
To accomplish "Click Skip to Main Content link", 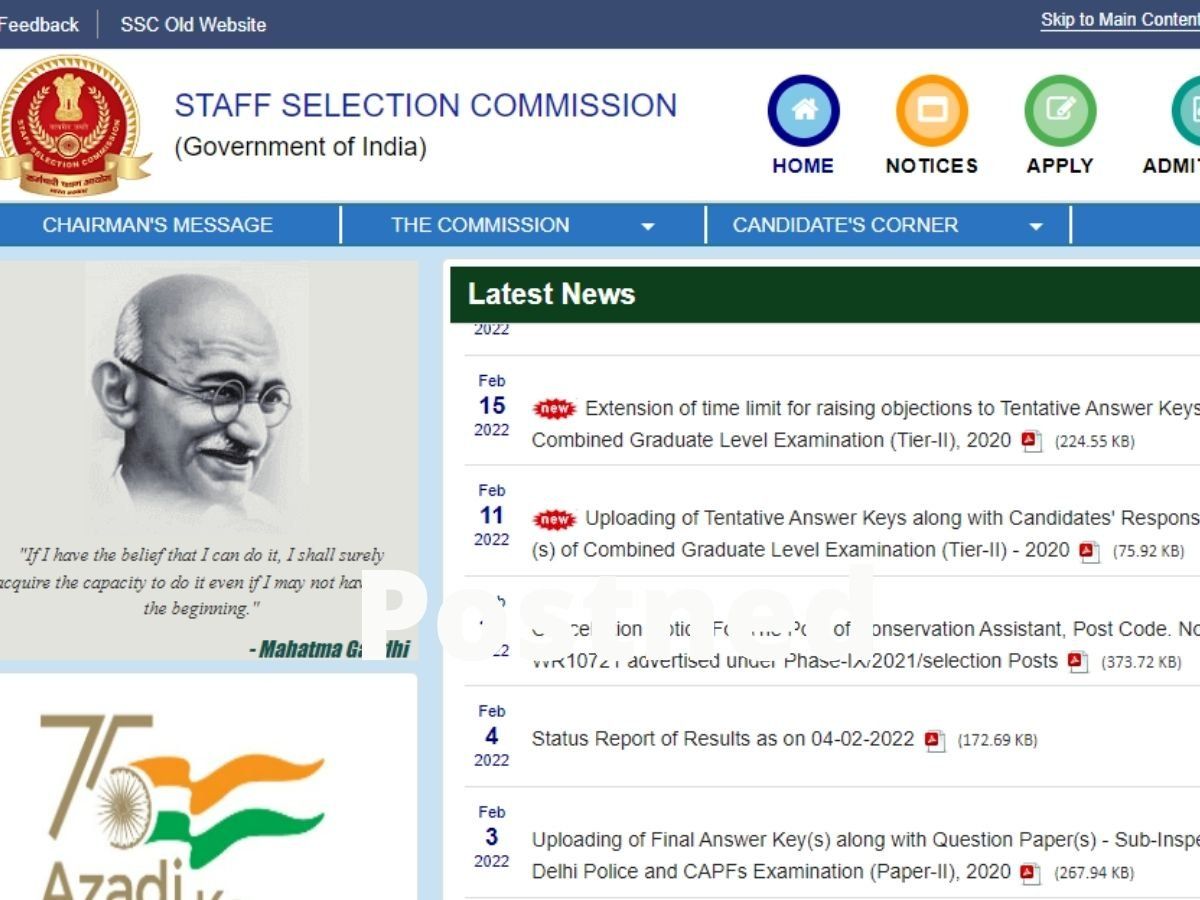I will click(x=1120, y=20).
